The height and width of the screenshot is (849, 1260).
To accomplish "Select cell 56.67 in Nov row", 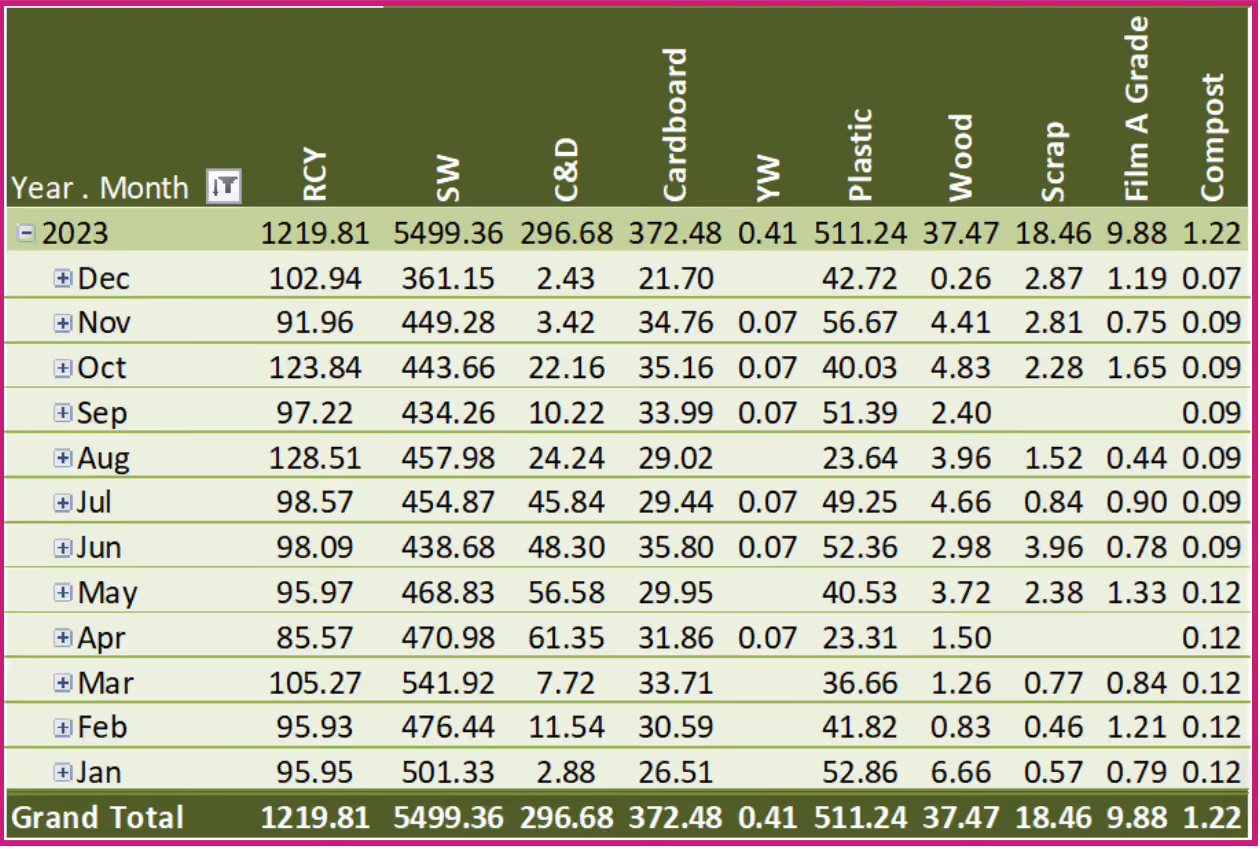I will (860, 323).
